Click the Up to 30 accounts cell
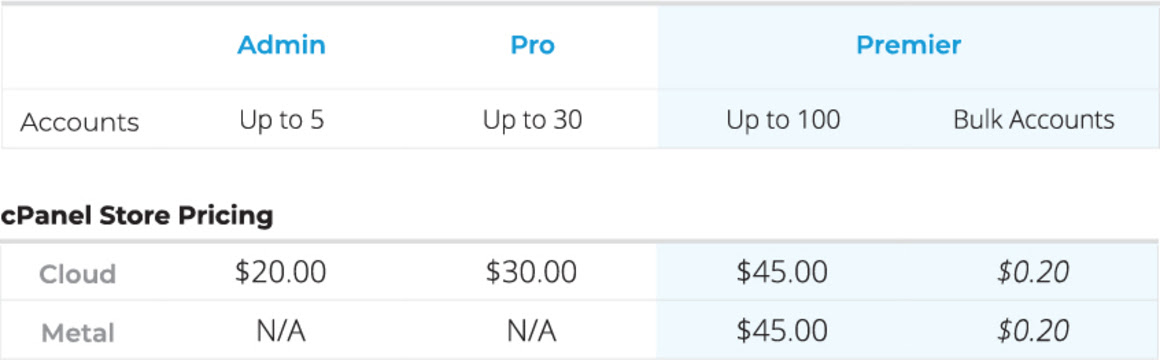 coord(533,120)
